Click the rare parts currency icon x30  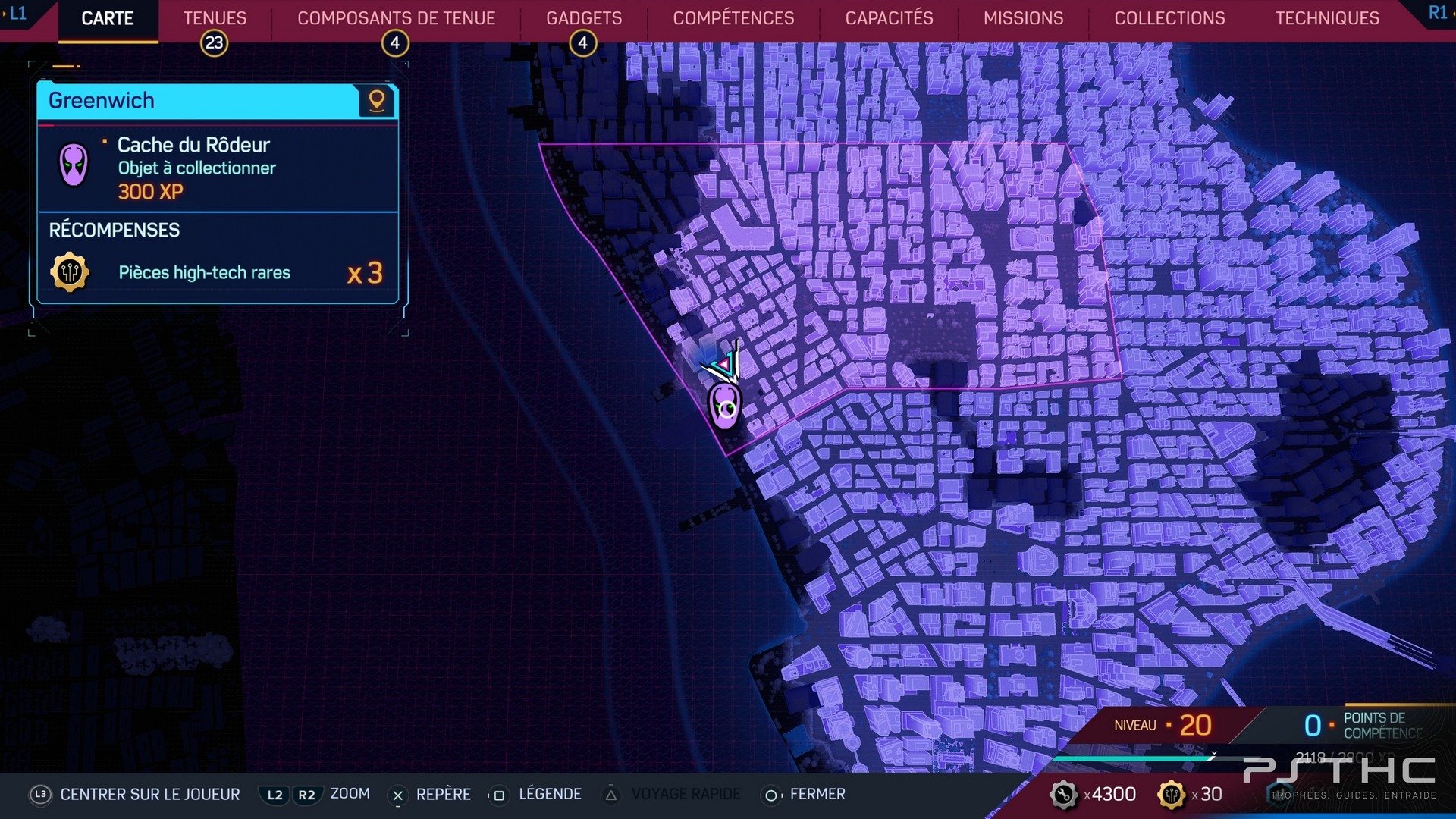1172,795
